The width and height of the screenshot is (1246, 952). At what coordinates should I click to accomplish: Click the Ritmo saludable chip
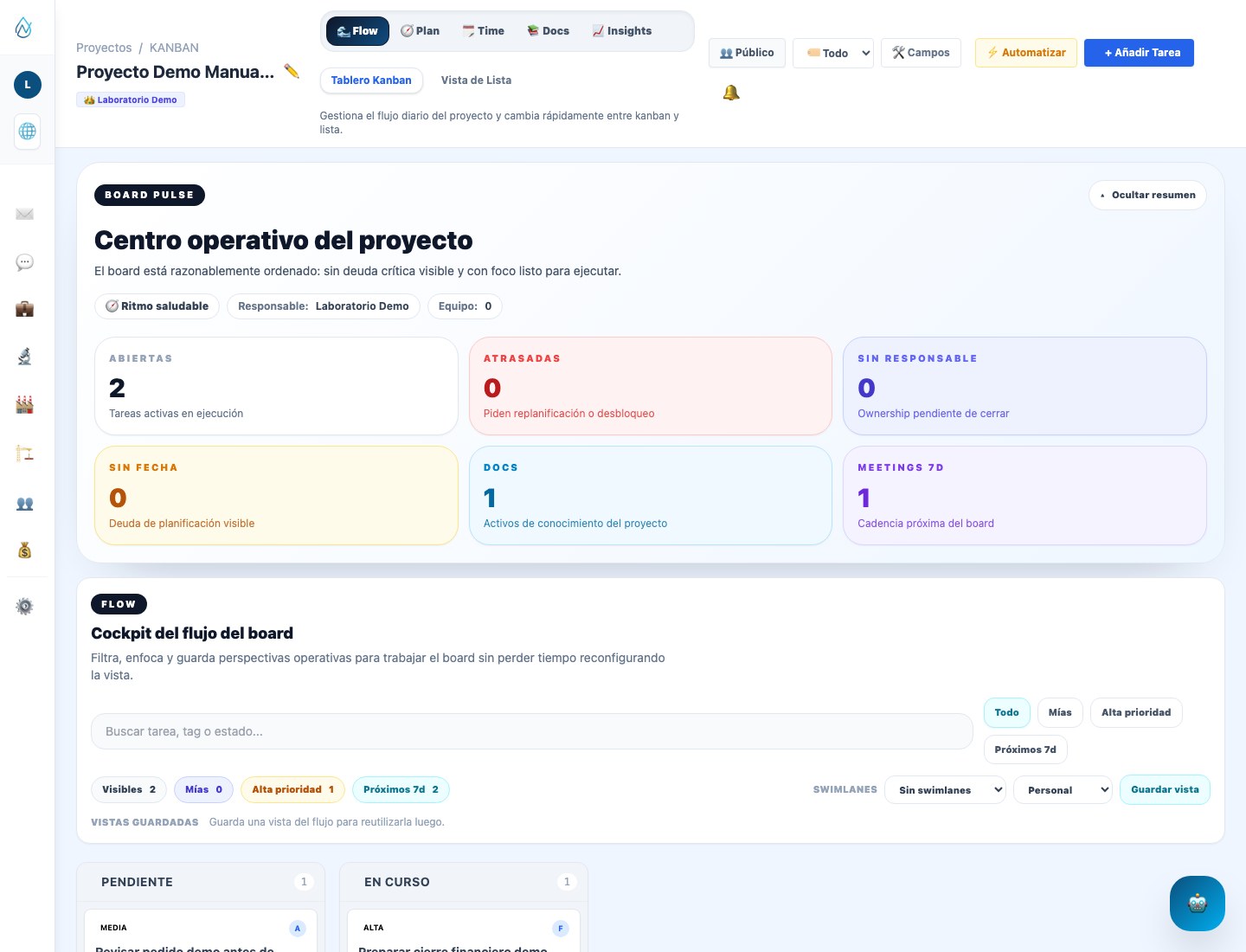pos(157,306)
